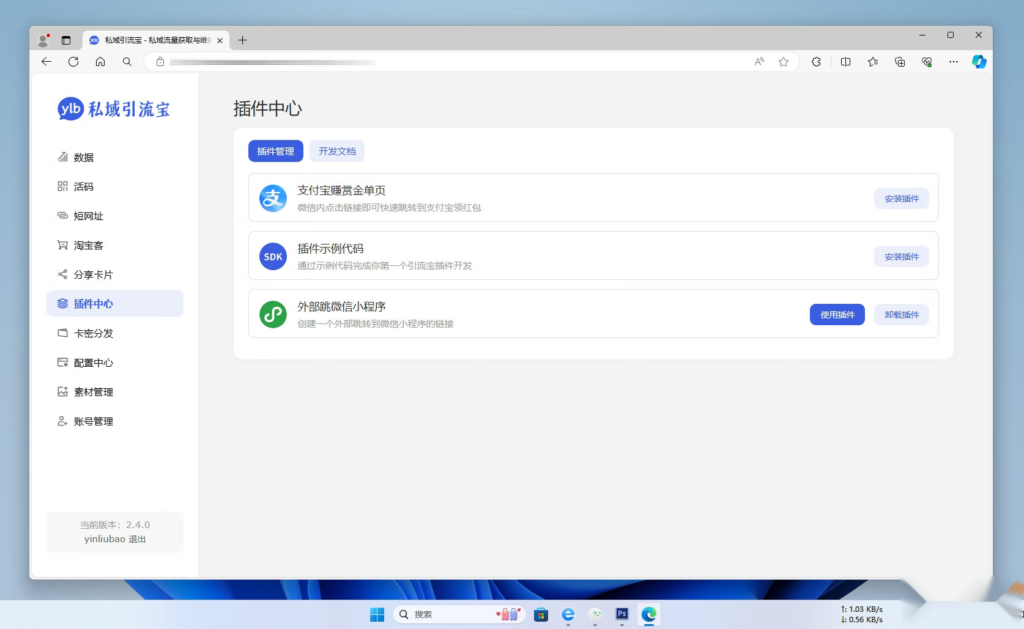Install the 支付宝赚金单页 plugin
This screenshot has width=1024, height=629.
[901, 198]
